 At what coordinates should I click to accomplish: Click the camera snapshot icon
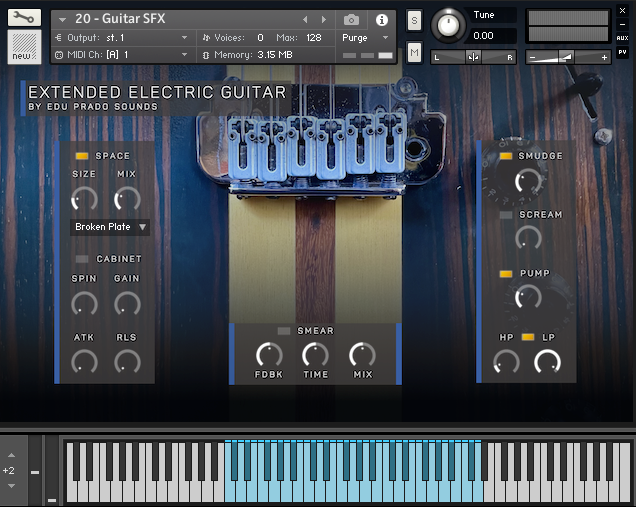click(x=351, y=20)
